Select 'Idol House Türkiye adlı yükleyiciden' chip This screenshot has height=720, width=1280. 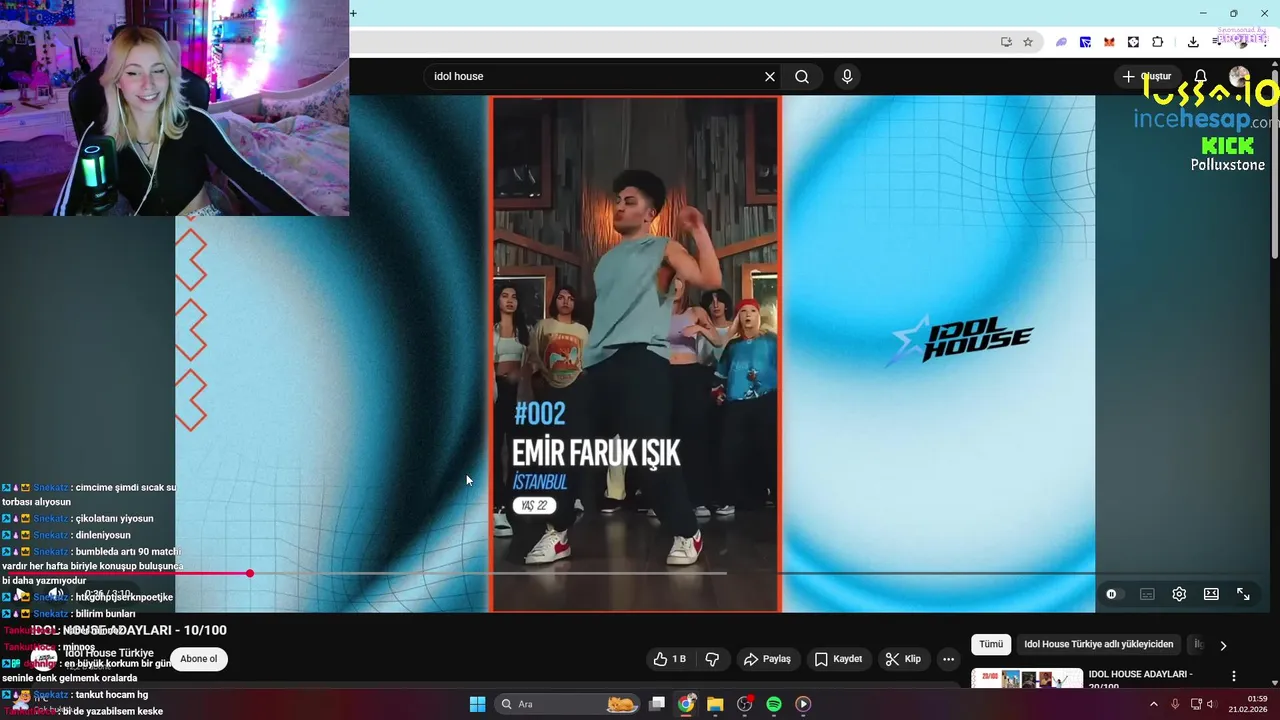1099,645
